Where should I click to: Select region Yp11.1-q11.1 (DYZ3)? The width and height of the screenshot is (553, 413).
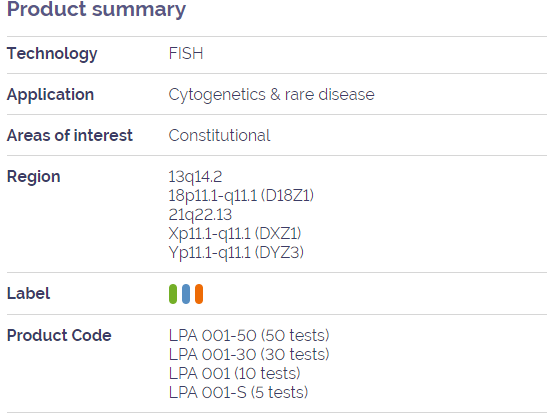[236, 253]
